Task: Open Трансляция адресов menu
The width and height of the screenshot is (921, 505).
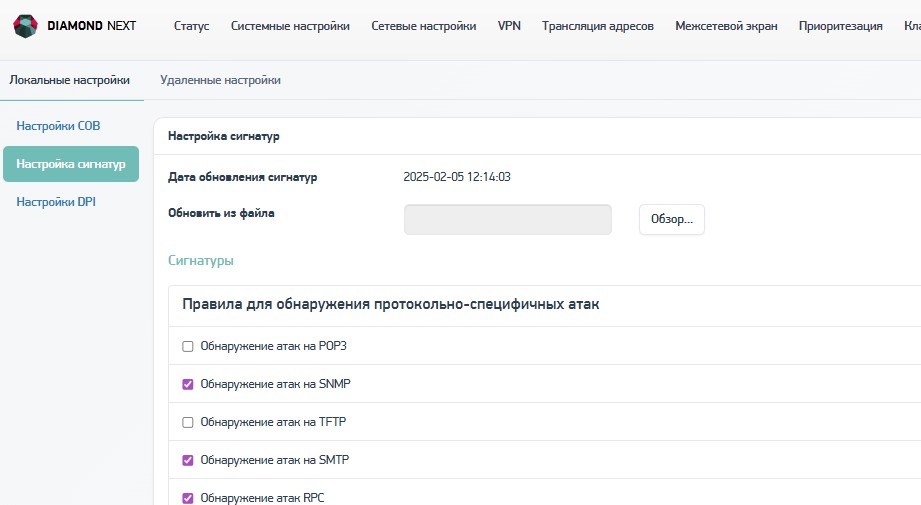Action: pyautogui.click(x=597, y=26)
